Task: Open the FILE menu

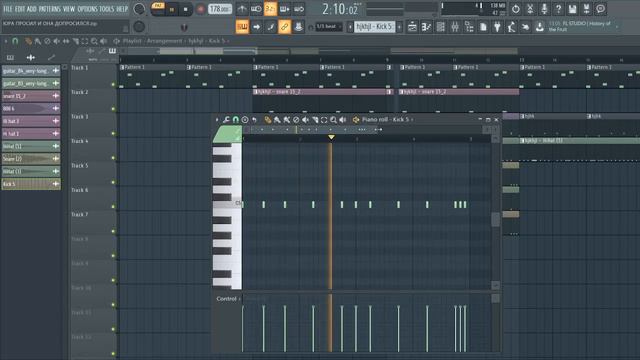Action: [8, 9]
